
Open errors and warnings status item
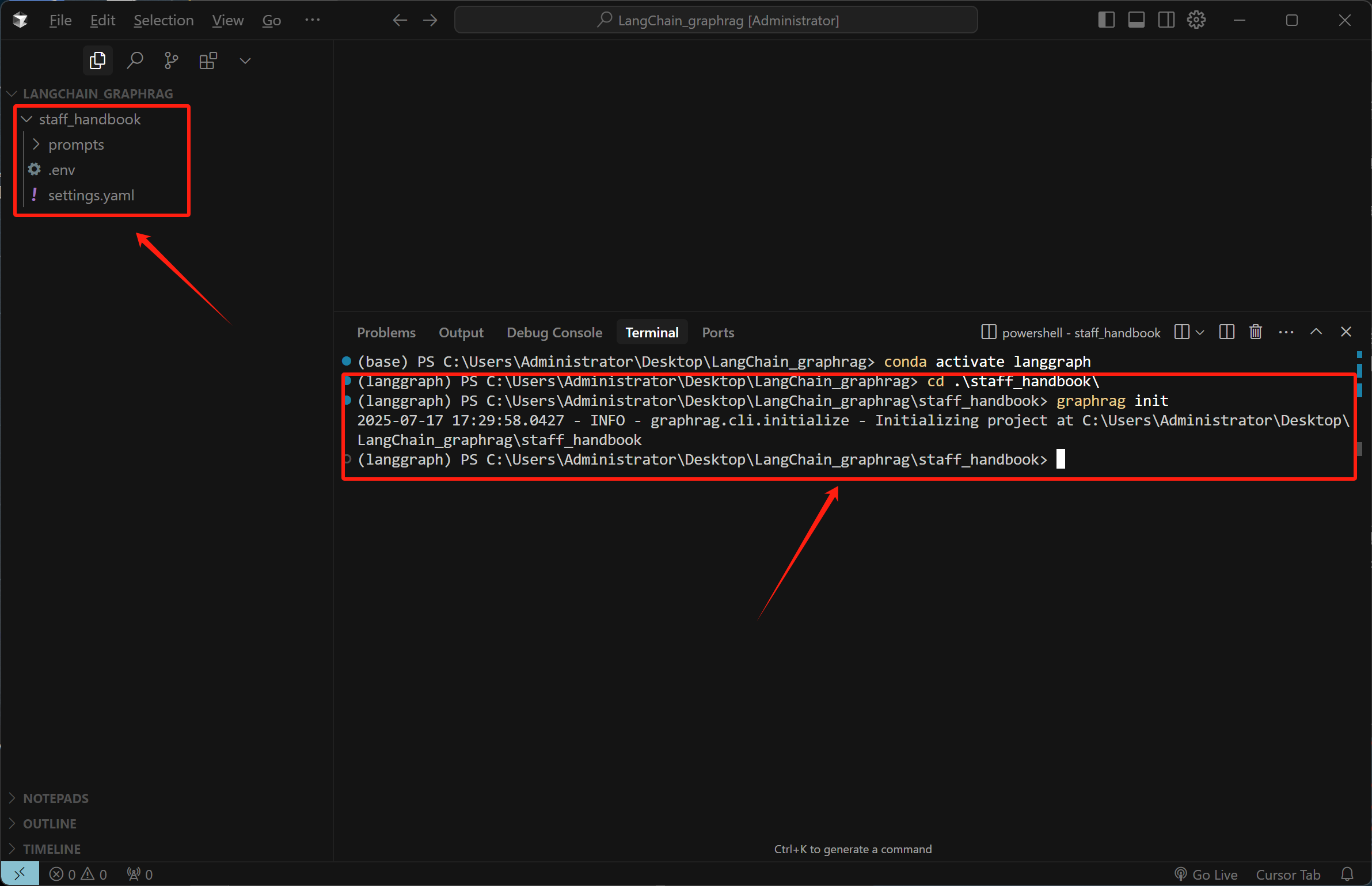pos(78,874)
